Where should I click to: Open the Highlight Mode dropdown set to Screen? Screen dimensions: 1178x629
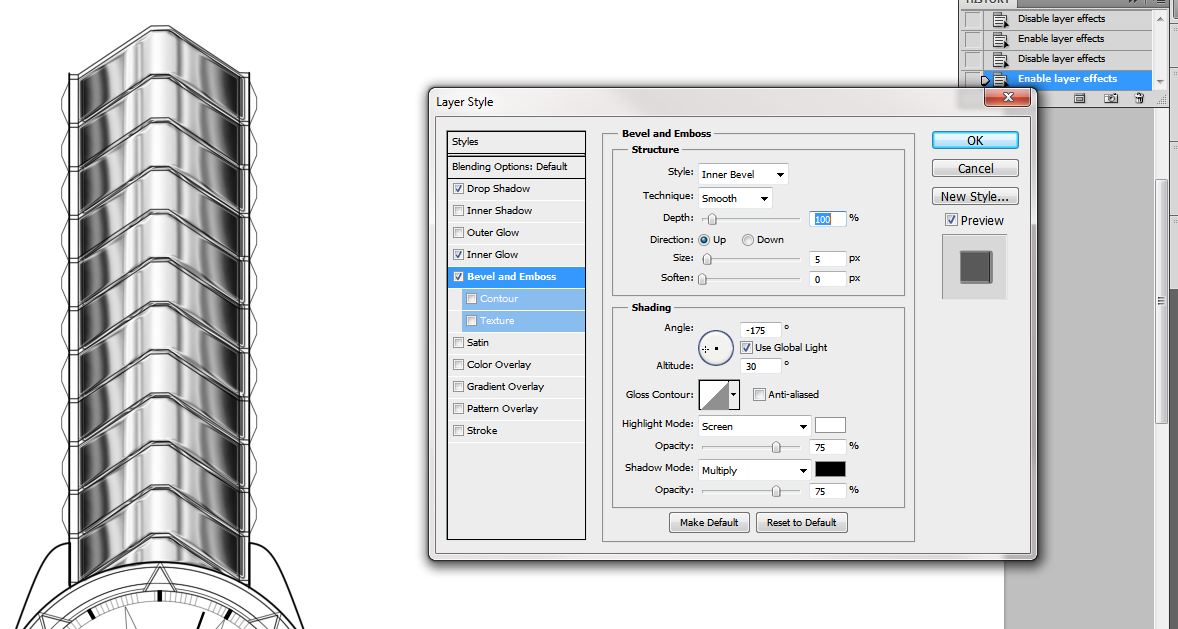pyautogui.click(x=754, y=426)
